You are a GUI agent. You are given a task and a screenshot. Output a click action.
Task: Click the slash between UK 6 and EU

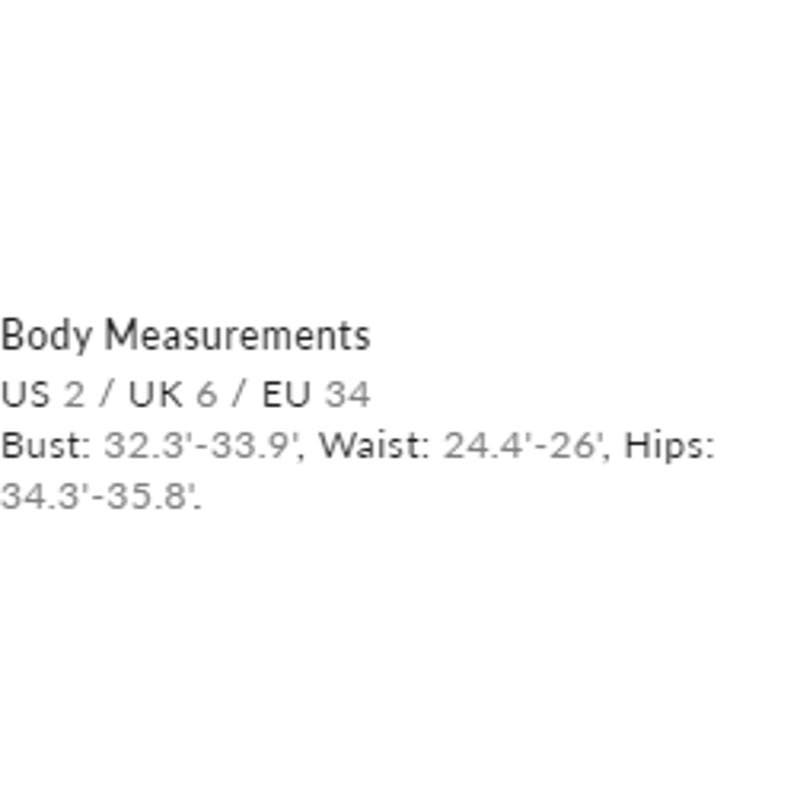[x=239, y=395]
